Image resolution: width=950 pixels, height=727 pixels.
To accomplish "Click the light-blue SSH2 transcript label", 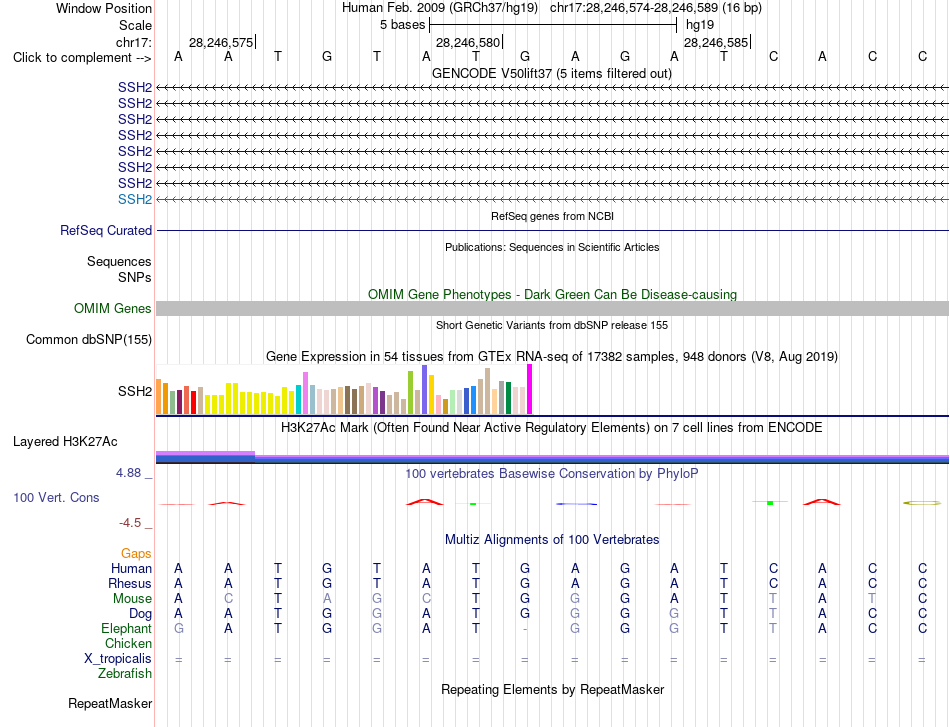I will point(135,199).
